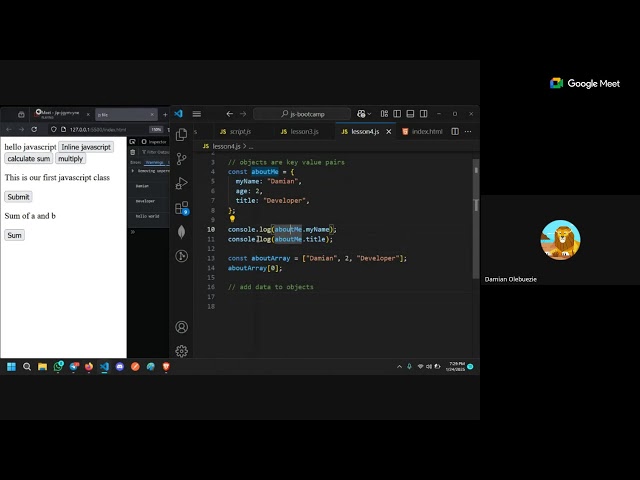Open a new browser tab
The height and width of the screenshot is (480, 640).
pos(165,115)
